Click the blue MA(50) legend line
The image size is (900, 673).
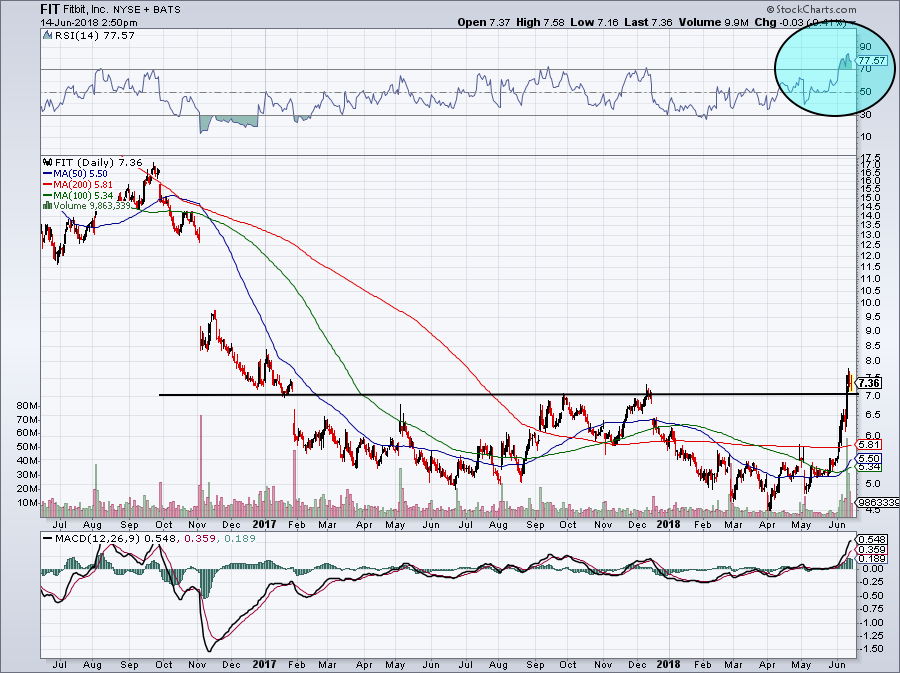pos(48,173)
